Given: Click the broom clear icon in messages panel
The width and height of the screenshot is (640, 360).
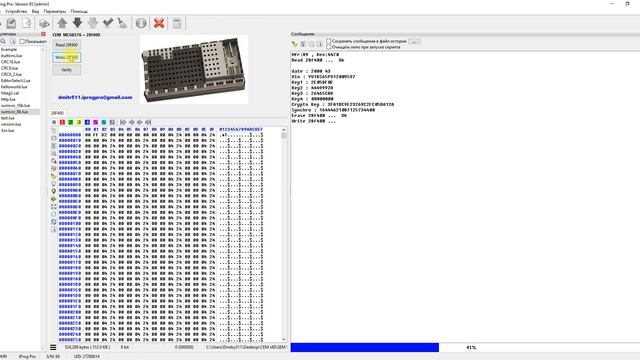Looking at the screenshot, I should pyautogui.click(x=294, y=44).
